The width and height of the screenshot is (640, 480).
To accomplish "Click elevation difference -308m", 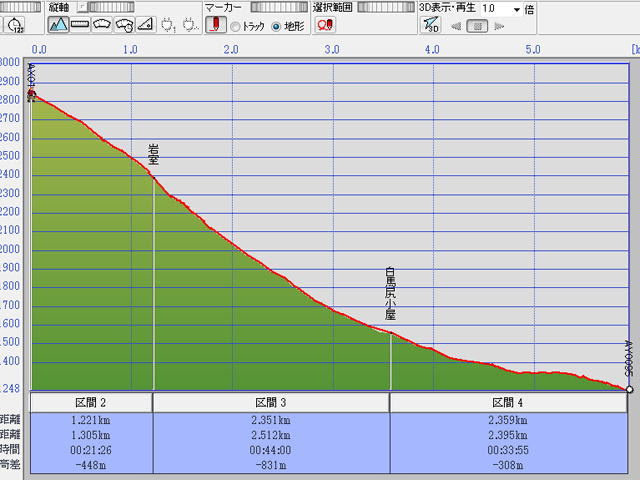I will point(508,465).
